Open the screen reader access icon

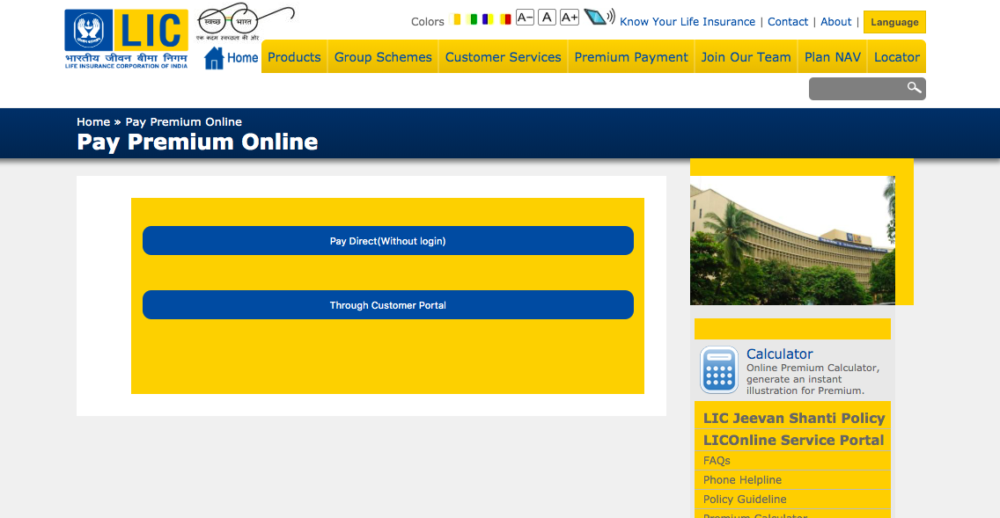pyautogui.click(x=599, y=17)
